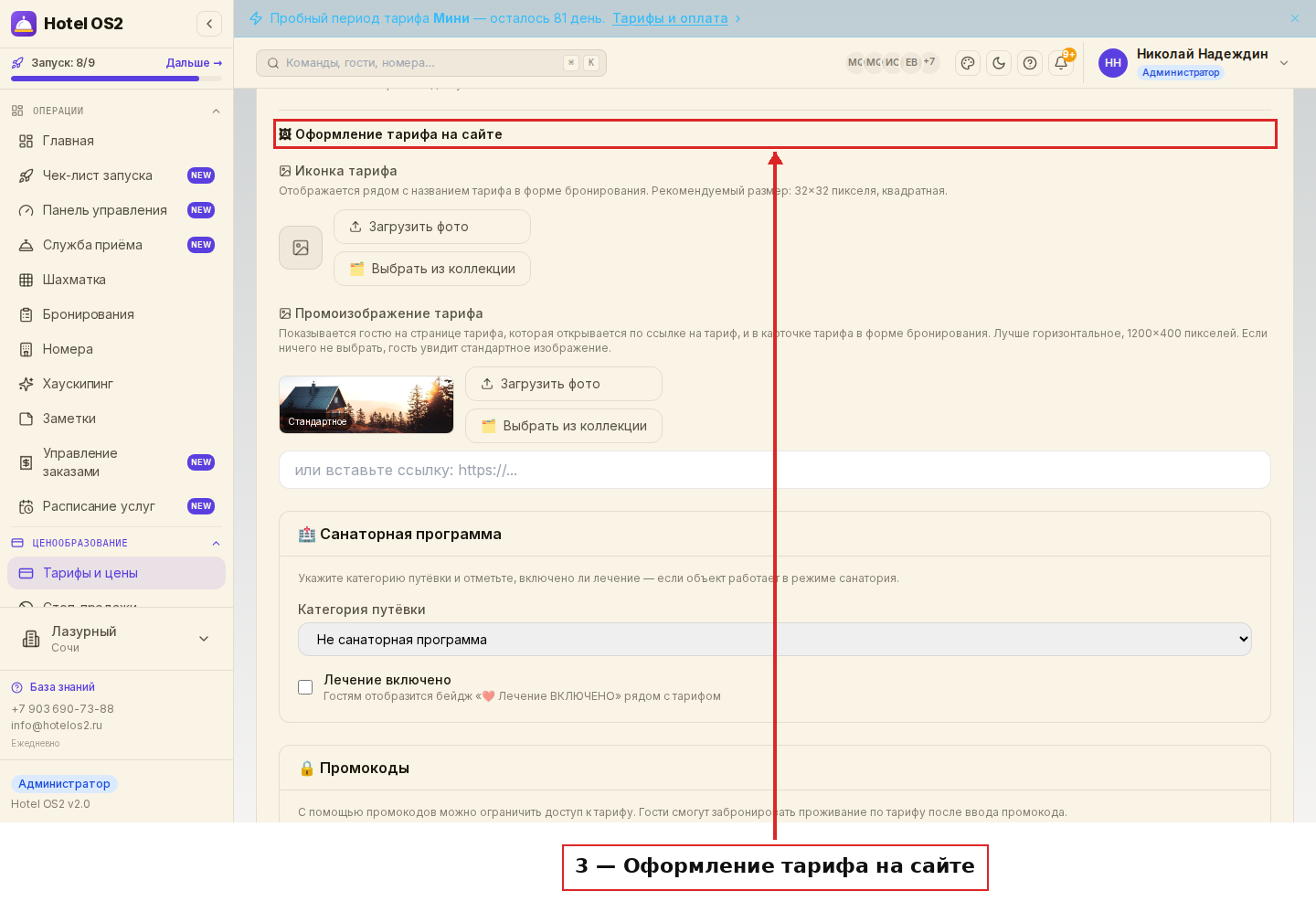
Task: Click the promo image URL field
Action: pos(775,470)
